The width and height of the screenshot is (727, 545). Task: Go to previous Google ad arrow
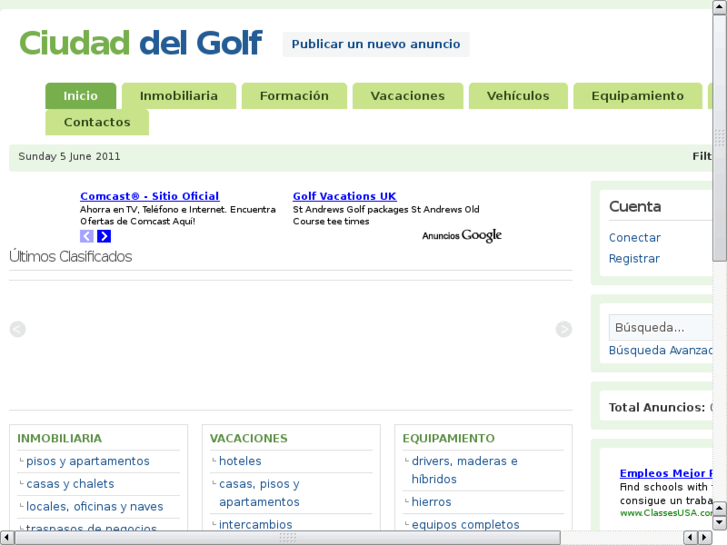(x=87, y=236)
